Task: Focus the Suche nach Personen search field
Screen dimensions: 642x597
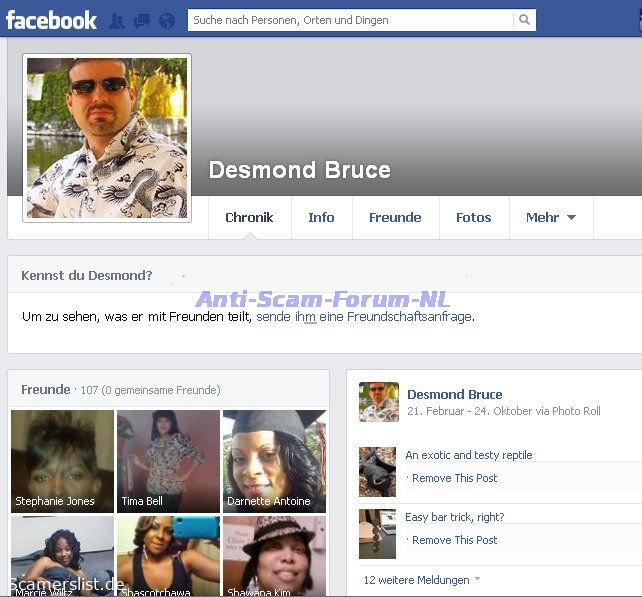Action: pyautogui.click(x=350, y=20)
